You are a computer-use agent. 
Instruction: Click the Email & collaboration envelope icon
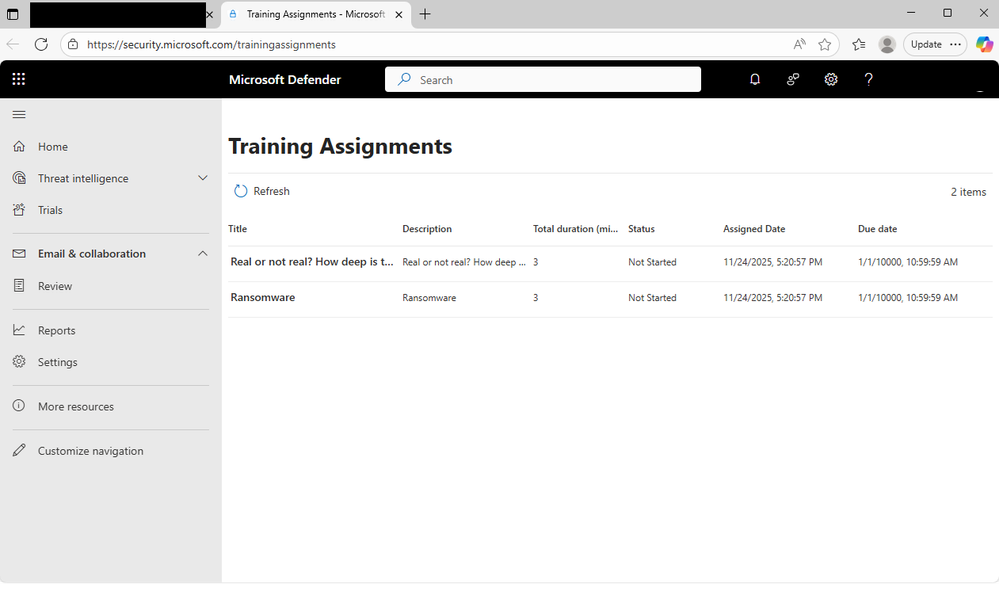19,254
